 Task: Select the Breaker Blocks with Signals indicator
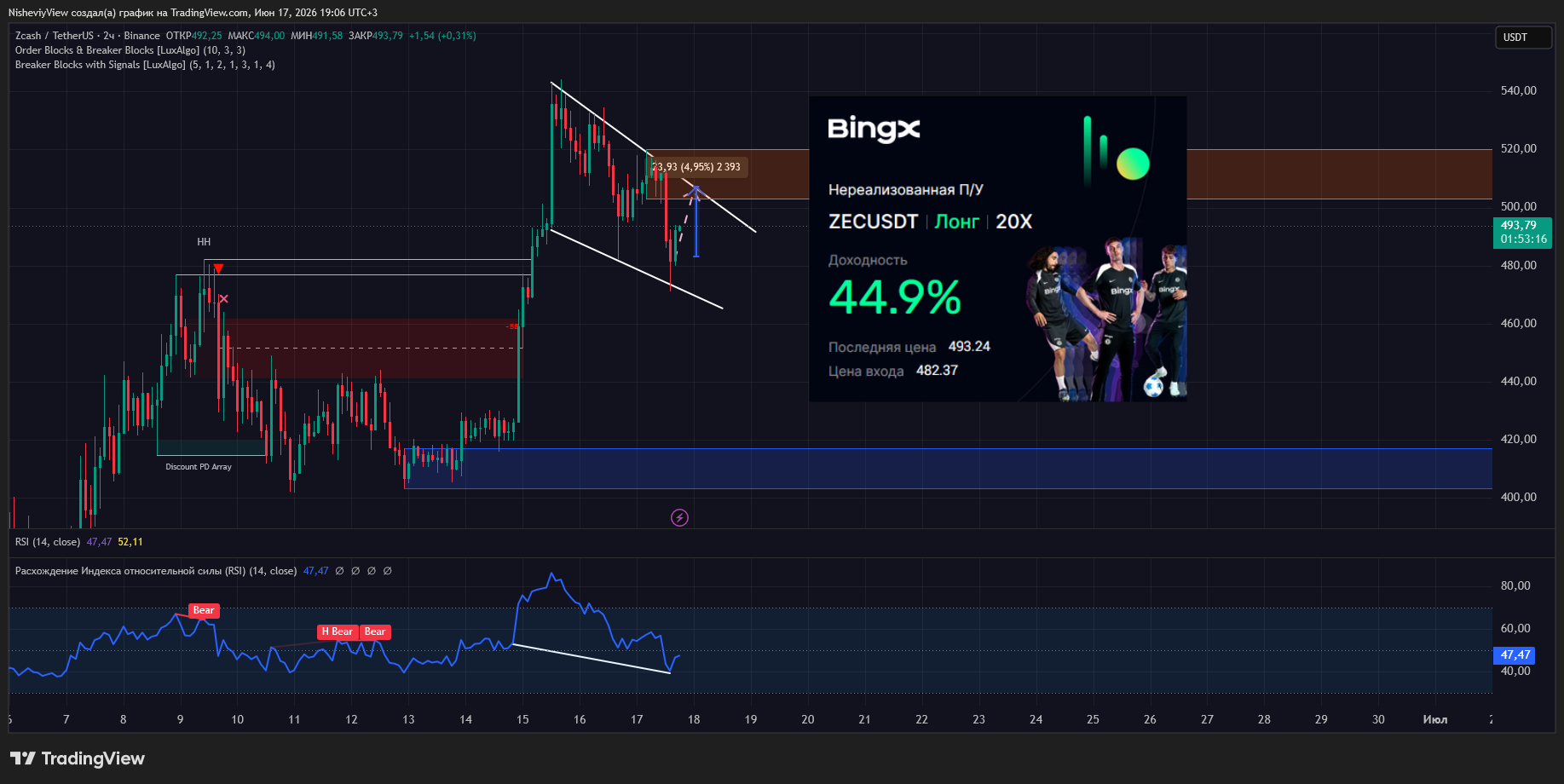tap(145, 65)
